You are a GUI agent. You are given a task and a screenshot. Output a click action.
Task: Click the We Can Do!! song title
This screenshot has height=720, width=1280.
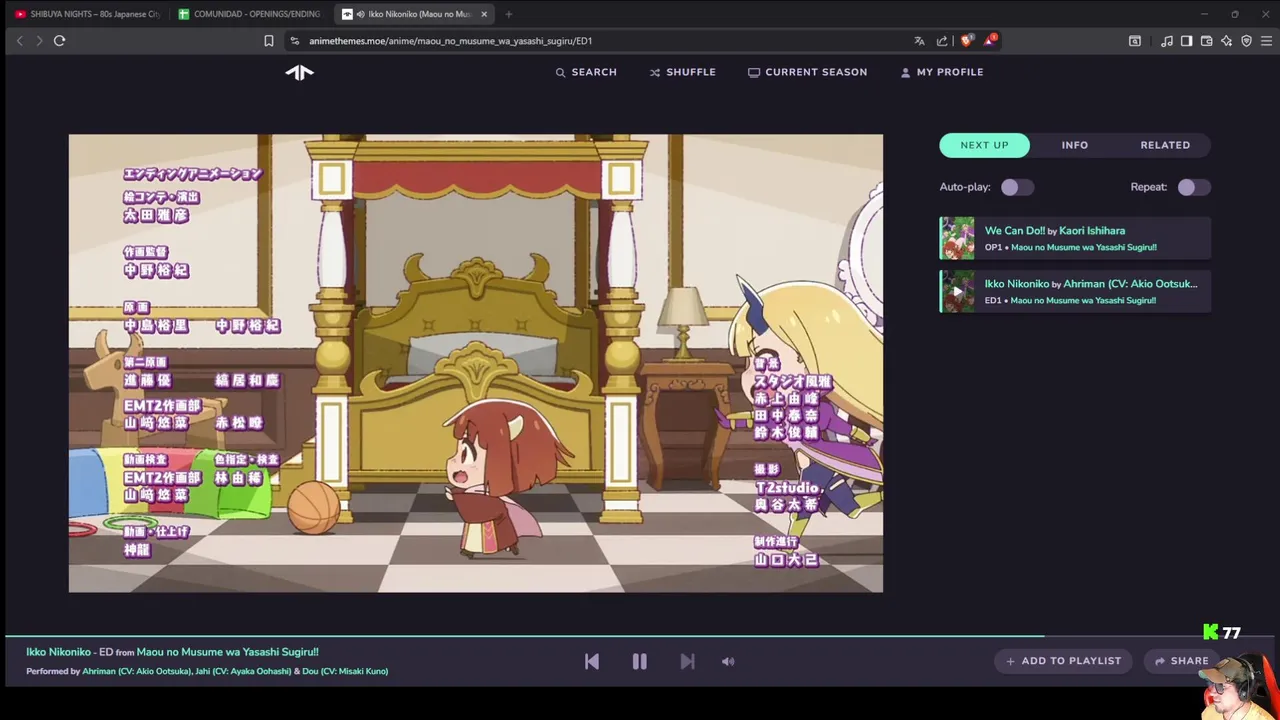pos(1015,231)
